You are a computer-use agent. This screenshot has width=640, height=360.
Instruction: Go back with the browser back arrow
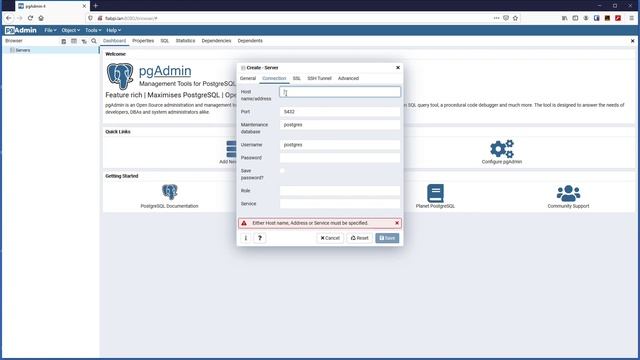click(x=9, y=18)
